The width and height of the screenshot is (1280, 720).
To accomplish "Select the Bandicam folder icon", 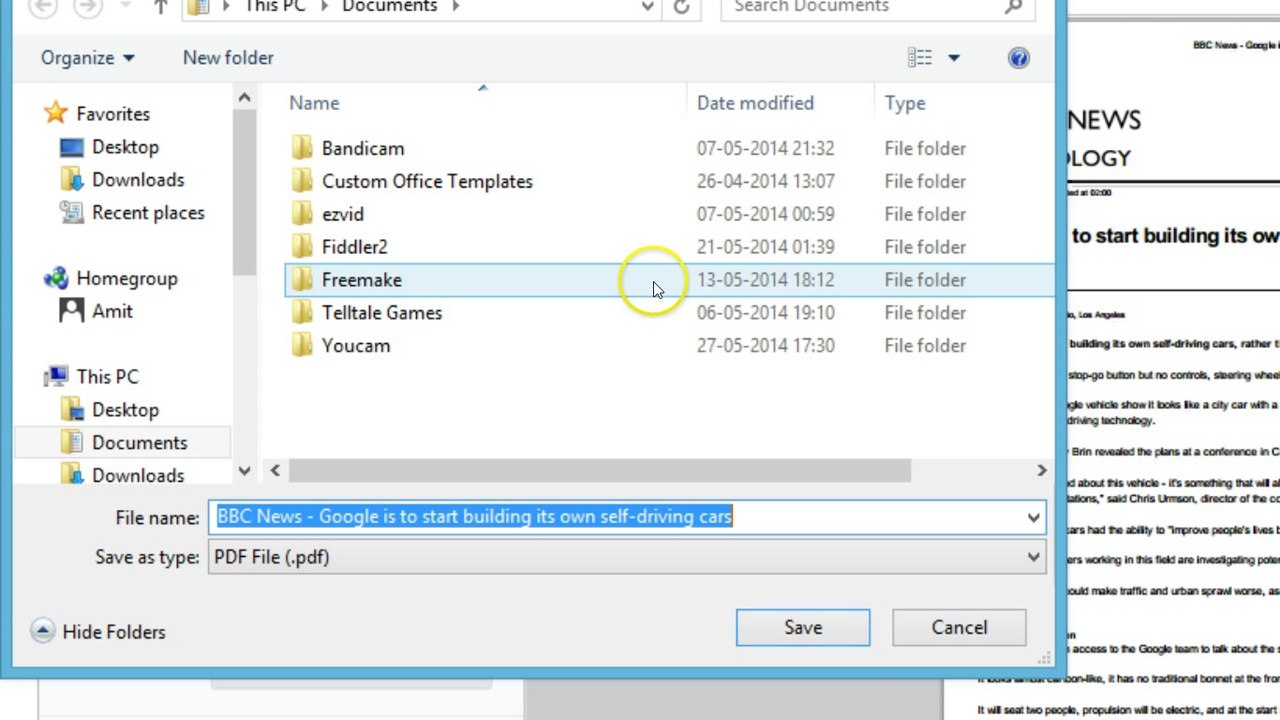I will pyautogui.click(x=303, y=148).
